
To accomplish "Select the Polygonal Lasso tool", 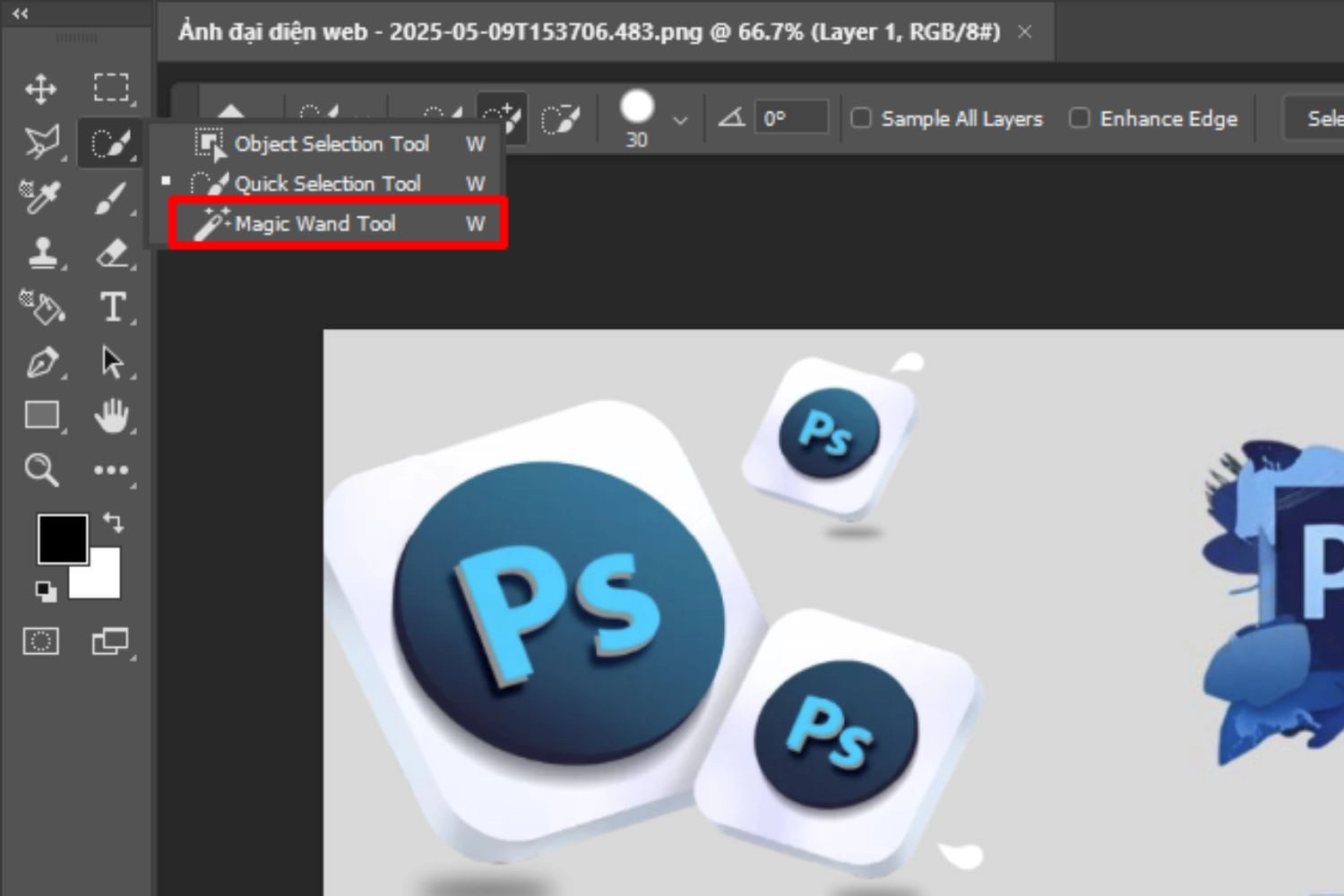I will coord(41,142).
